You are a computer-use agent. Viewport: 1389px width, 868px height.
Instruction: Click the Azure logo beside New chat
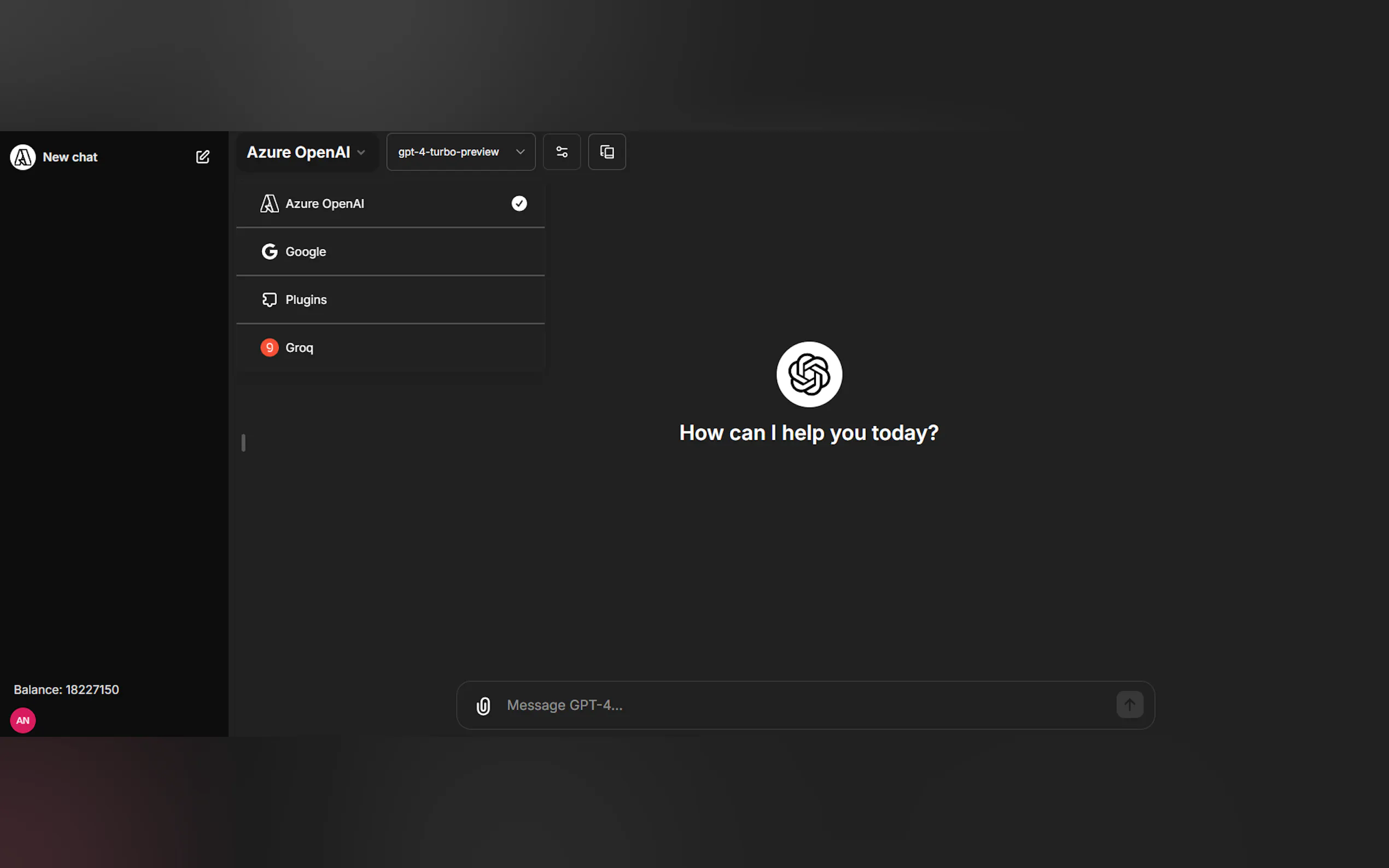23,157
